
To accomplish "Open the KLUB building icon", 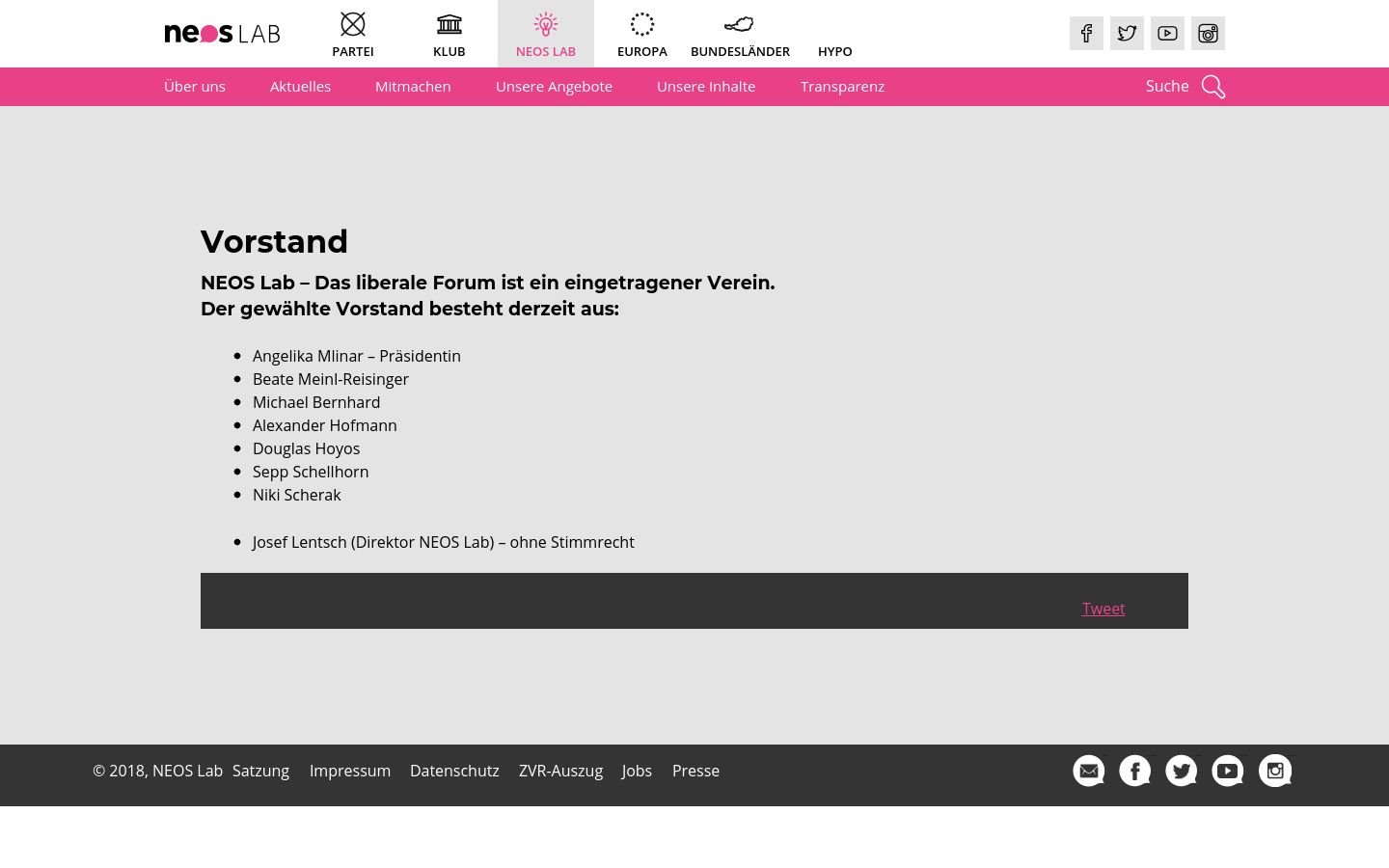I will coord(449,24).
